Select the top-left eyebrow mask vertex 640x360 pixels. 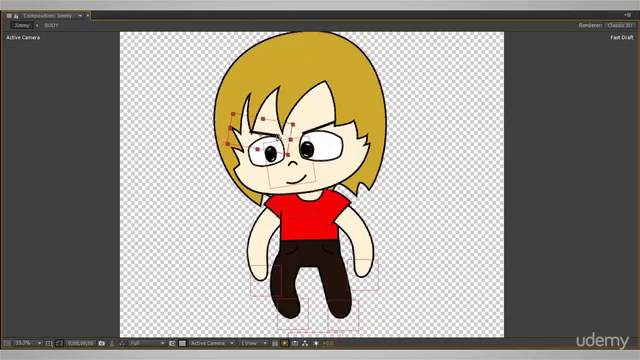click(233, 114)
